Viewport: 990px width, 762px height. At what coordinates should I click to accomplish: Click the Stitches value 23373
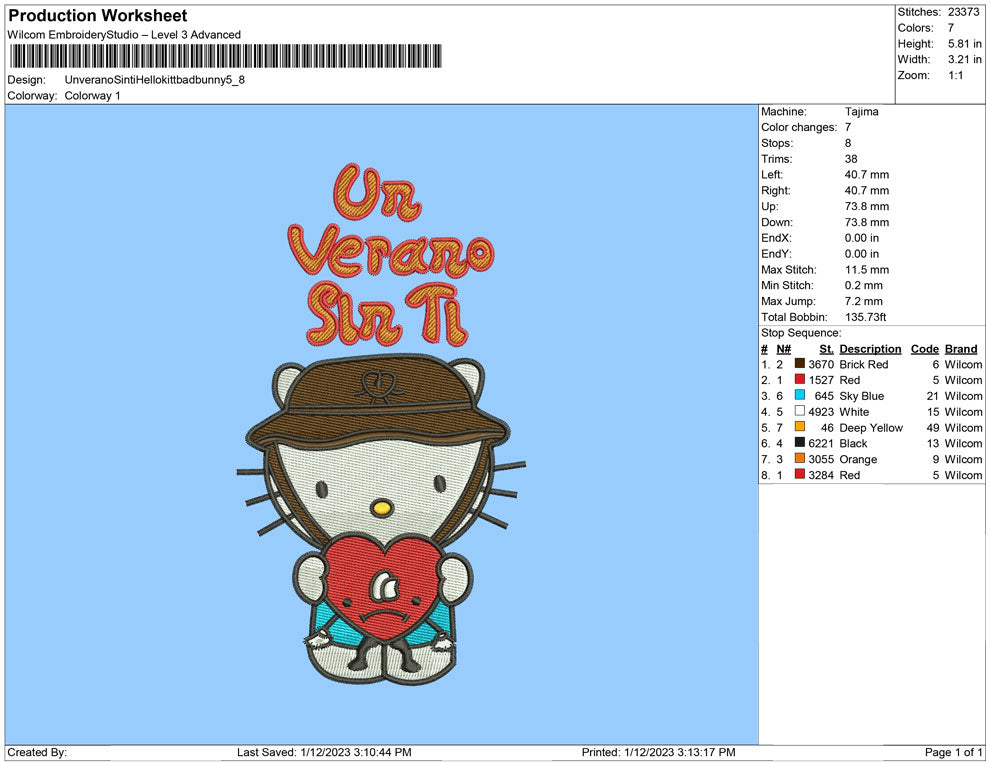(963, 12)
